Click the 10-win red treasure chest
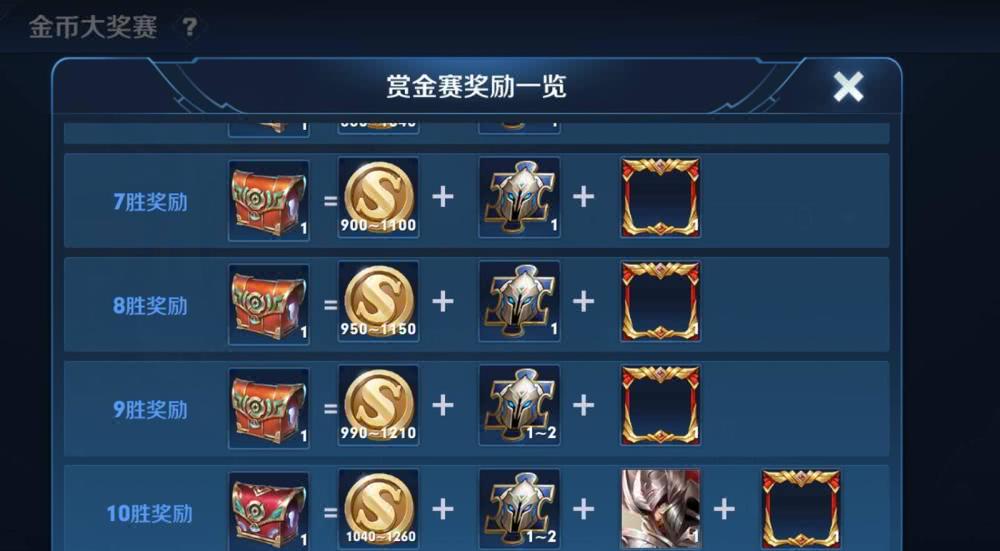This screenshot has height=551, width=1000. pos(268,511)
